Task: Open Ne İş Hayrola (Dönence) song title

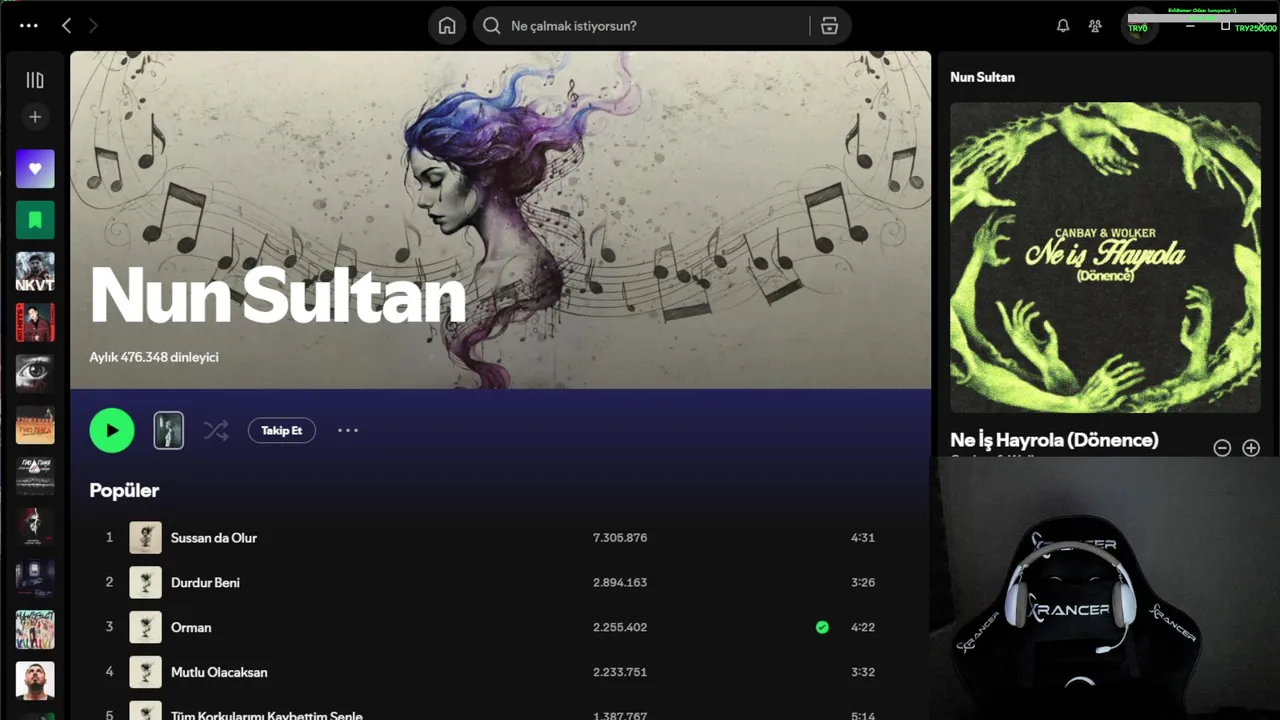Action: (x=1054, y=440)
